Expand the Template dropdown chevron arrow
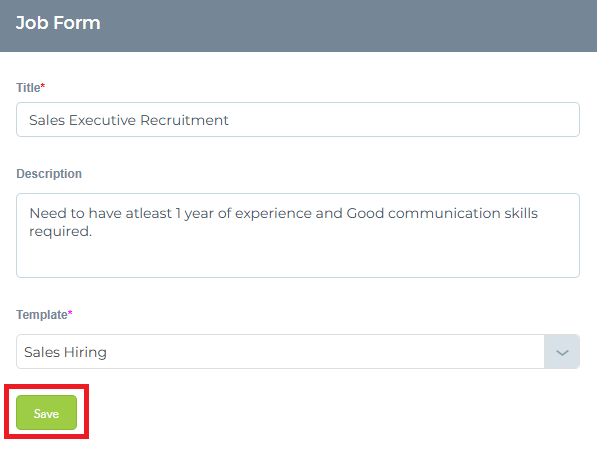The height and width of the screenshot is (458, 597). [562, 352]
